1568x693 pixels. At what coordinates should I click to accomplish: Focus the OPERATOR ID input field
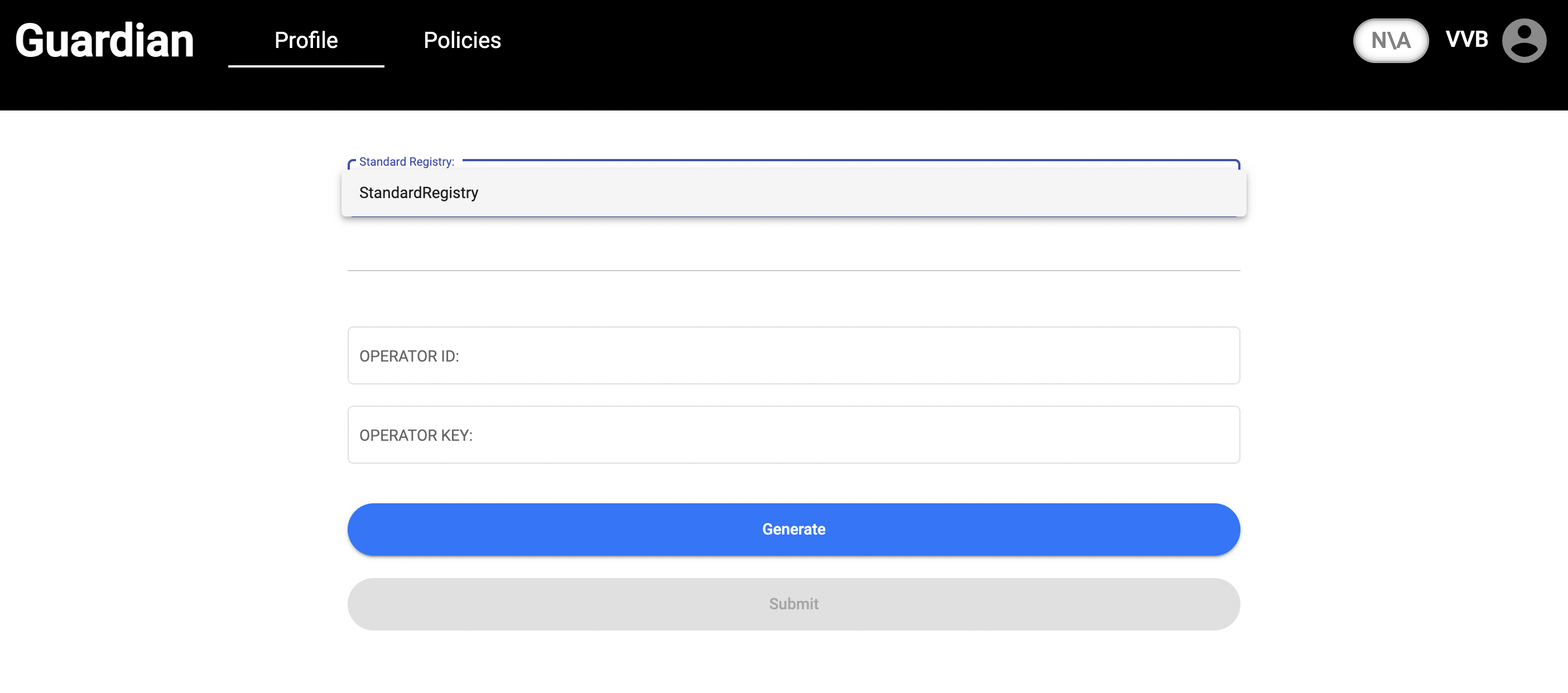click(x=793, y=355)
